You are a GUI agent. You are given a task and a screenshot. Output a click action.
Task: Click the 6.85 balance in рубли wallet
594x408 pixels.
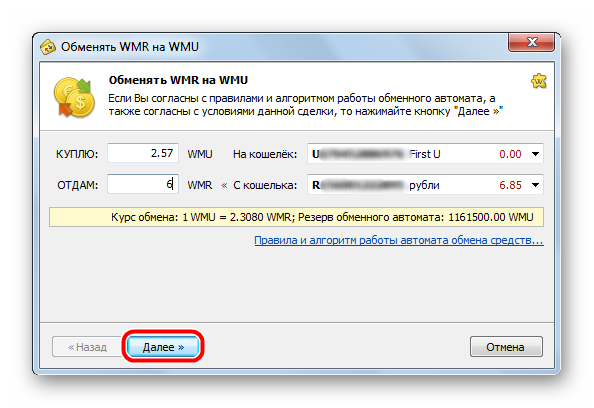click(510, 185)
